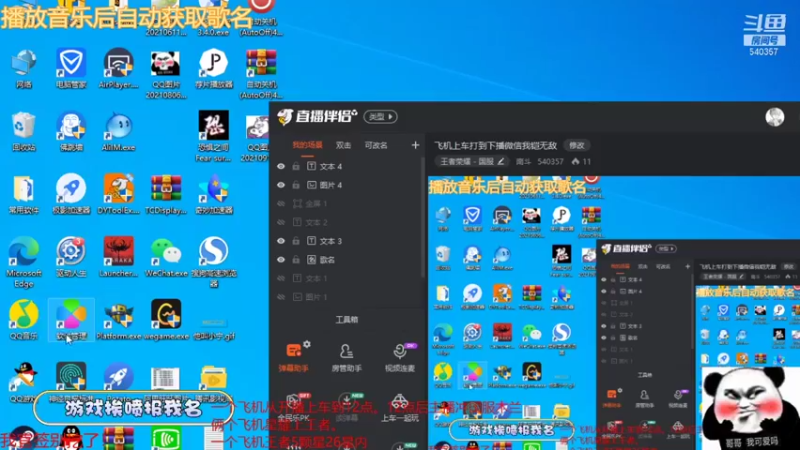The width and height of the screenshot is (800, 450).
Task: Select the 文本 3 layer row
Action: click(347, 241)
